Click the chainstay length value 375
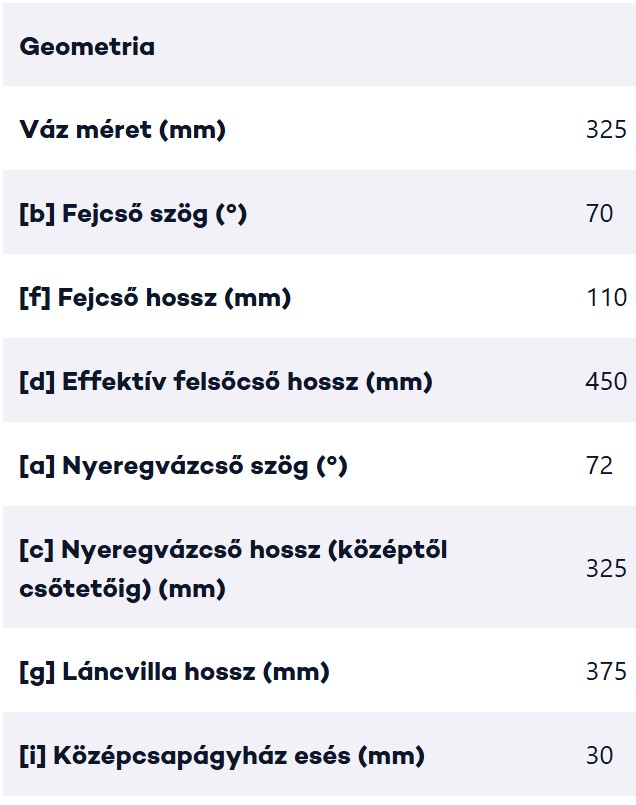Viewport: 636px width, 805px height. [606, 672]
